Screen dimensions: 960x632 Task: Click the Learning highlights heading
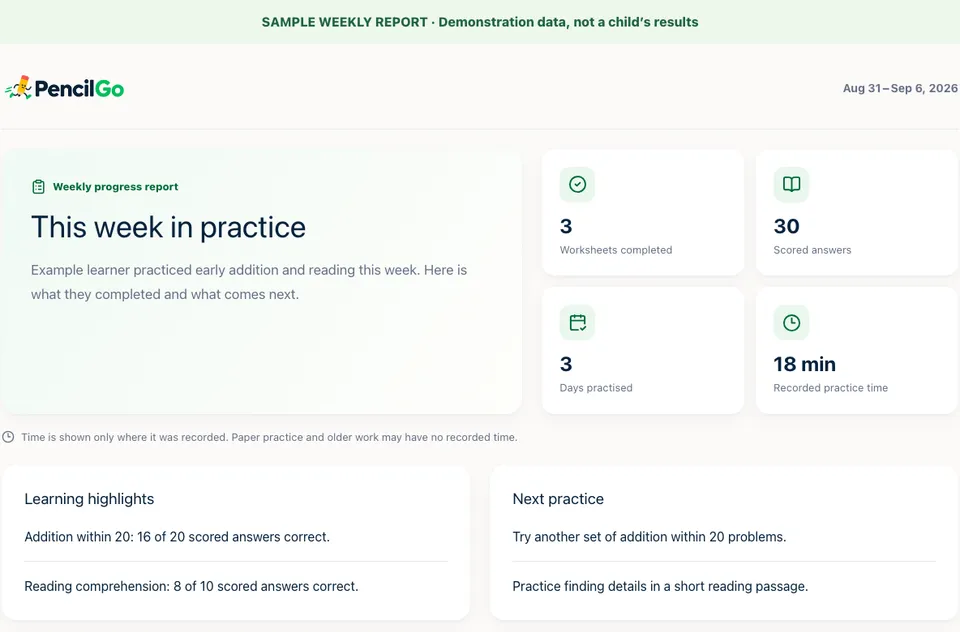tap(89, 499)
